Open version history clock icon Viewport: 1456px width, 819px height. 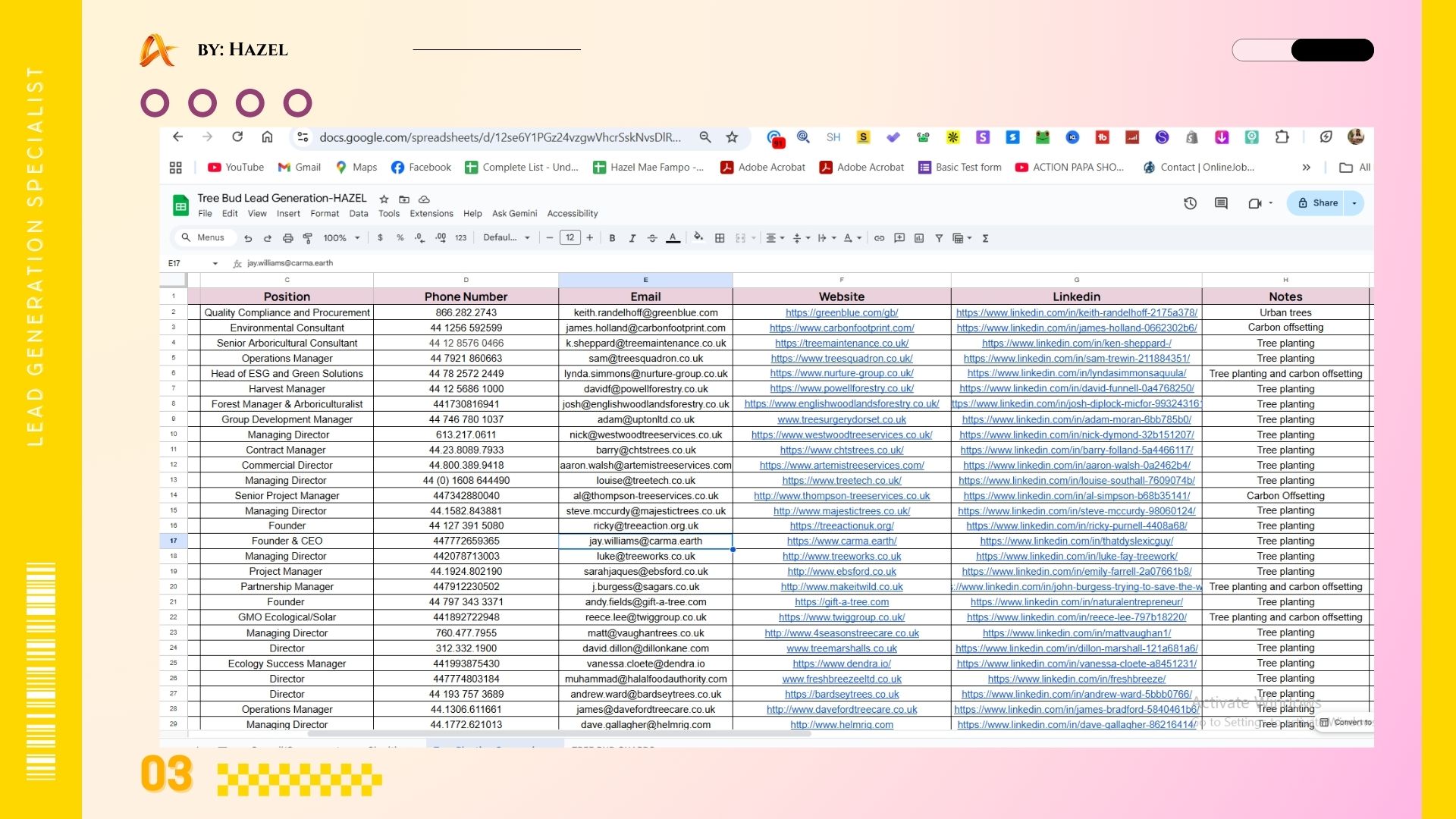point(1190,203)
